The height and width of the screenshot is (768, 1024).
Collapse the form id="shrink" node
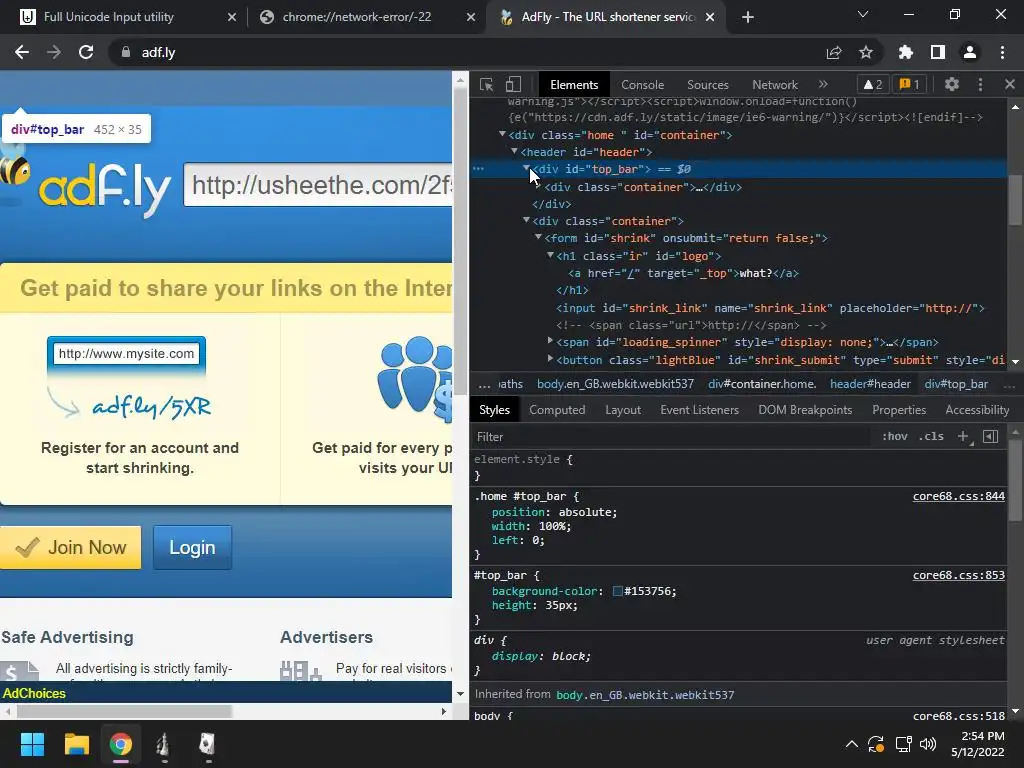[x=538, y=237]
